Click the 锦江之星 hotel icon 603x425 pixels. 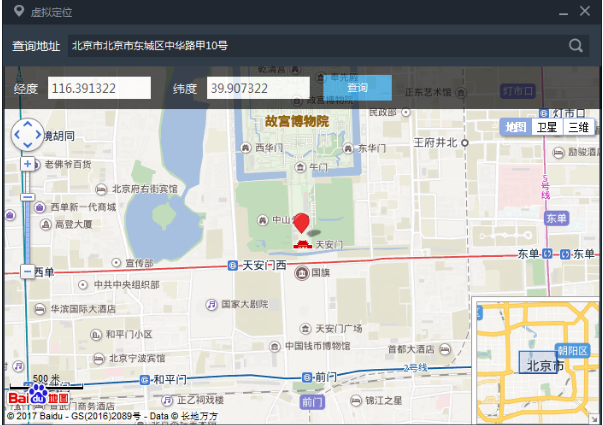(x=356, y=400)
